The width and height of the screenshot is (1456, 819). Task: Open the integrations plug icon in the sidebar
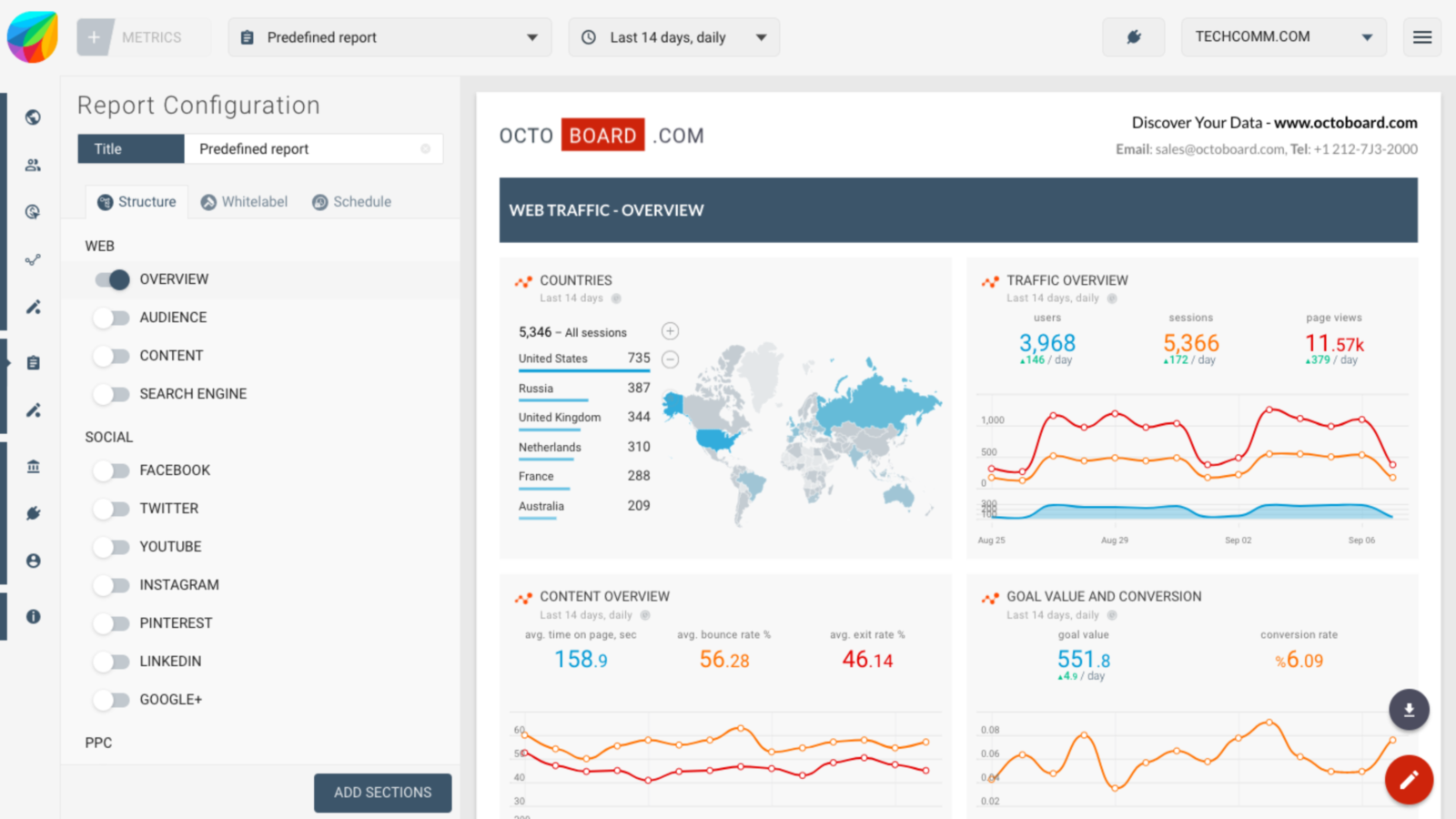point(33,512)
